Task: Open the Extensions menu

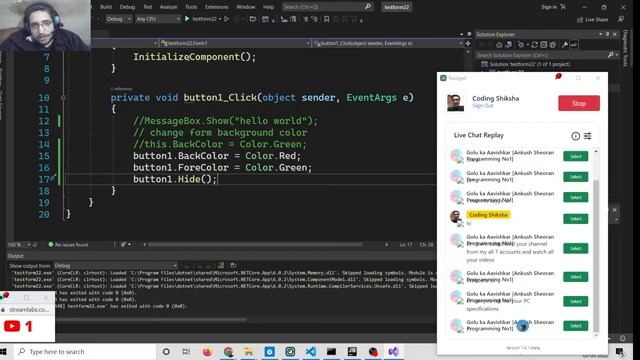Action: (x=217, y=7)
